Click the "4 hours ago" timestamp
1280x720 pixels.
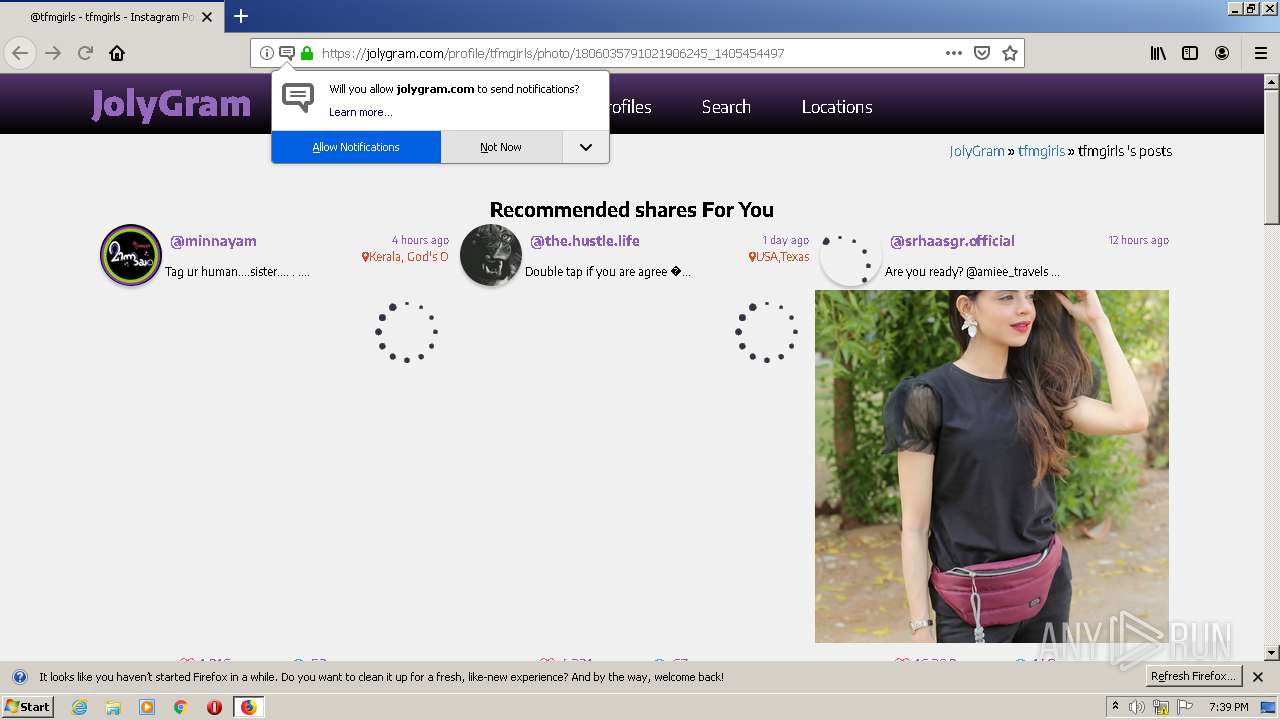(x=420, y=240)
